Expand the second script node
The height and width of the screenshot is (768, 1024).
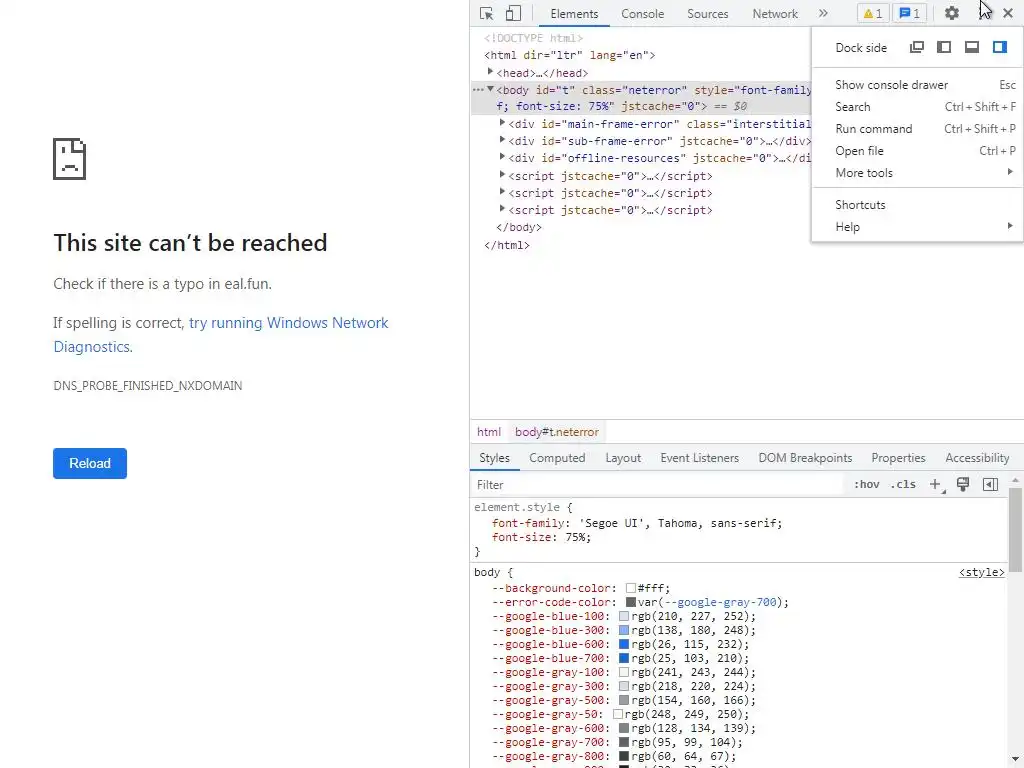(x=502, y=191)
